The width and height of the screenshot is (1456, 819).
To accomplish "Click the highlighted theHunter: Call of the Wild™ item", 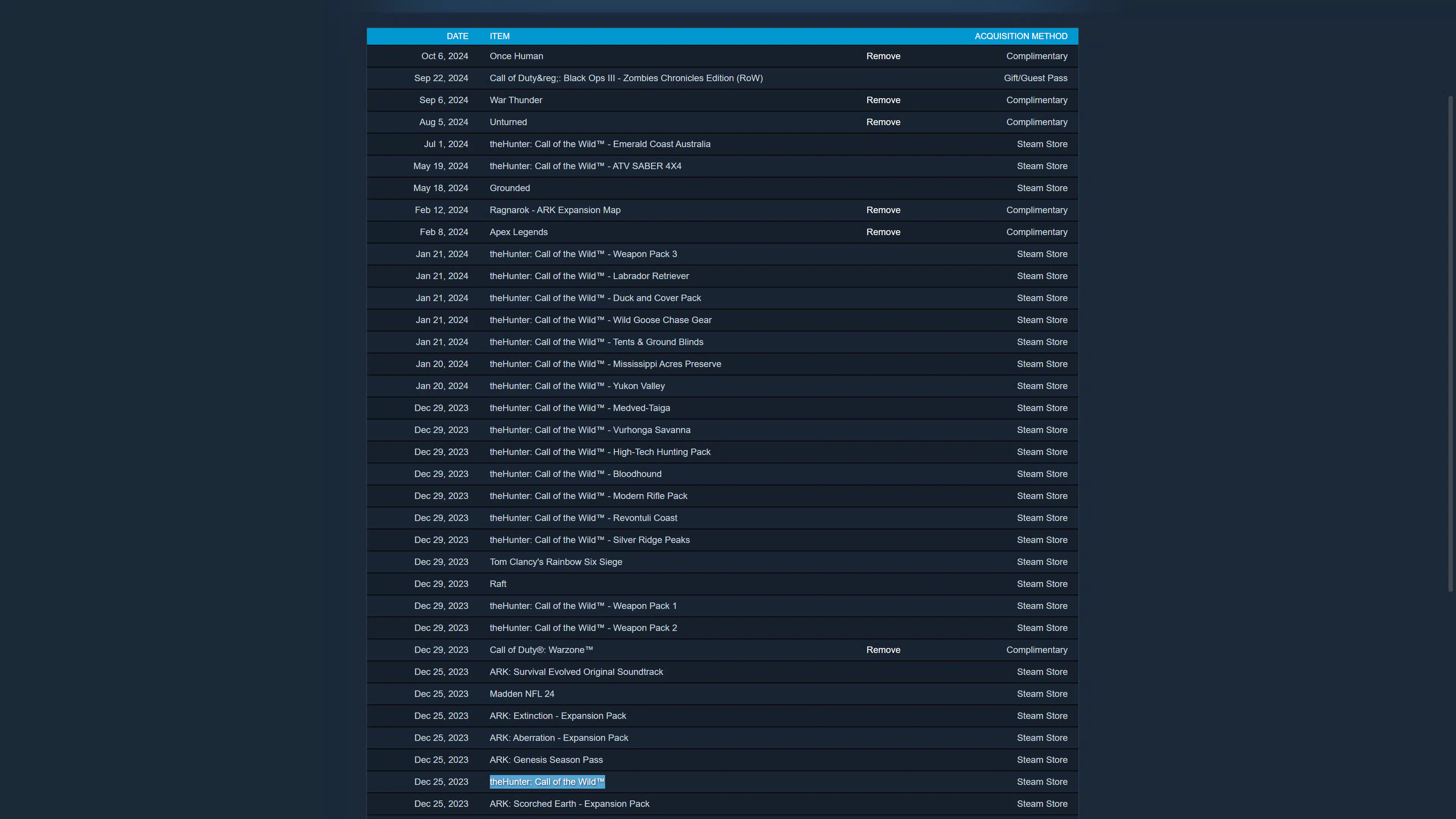I will [x=547, y=782].
